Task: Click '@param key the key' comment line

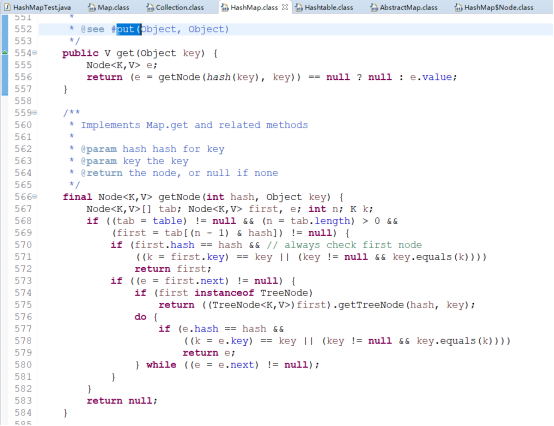Action: [135, 161]
